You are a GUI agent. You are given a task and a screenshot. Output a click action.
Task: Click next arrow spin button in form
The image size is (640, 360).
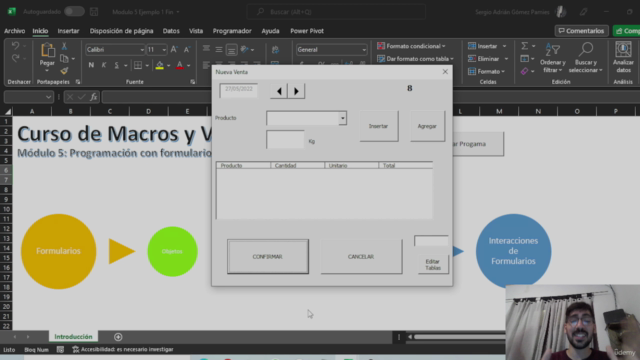(296, 91)
